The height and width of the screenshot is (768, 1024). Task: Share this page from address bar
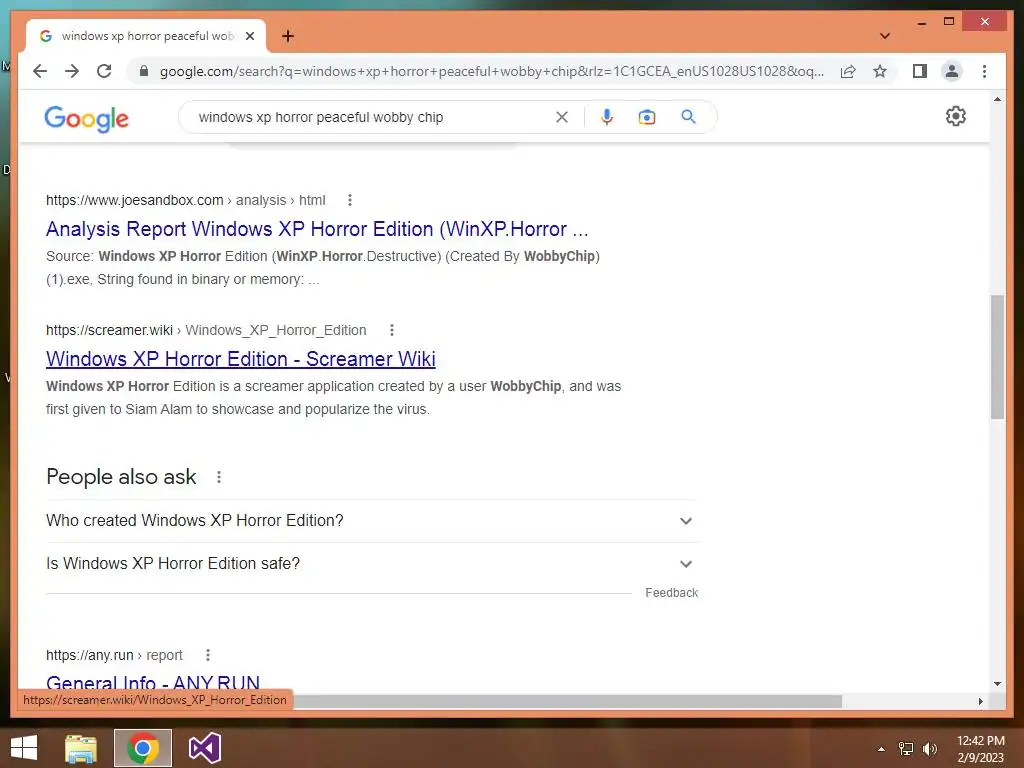pos(848,71)
